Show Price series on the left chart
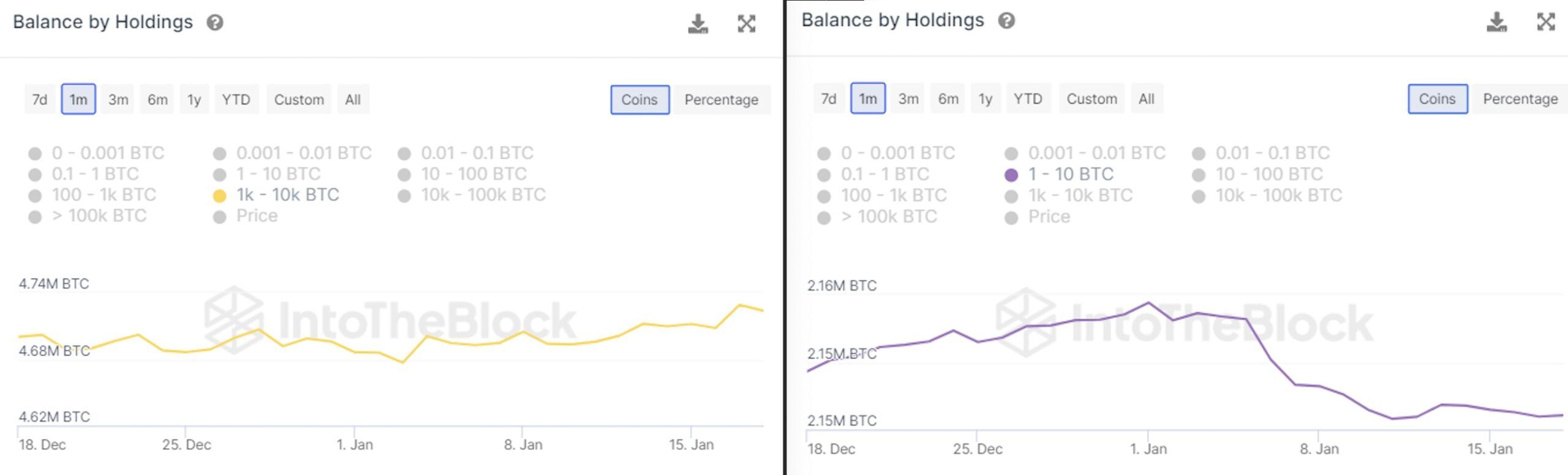The height and width of the screenshot is (475, 1568). click(x=257, y=216)
